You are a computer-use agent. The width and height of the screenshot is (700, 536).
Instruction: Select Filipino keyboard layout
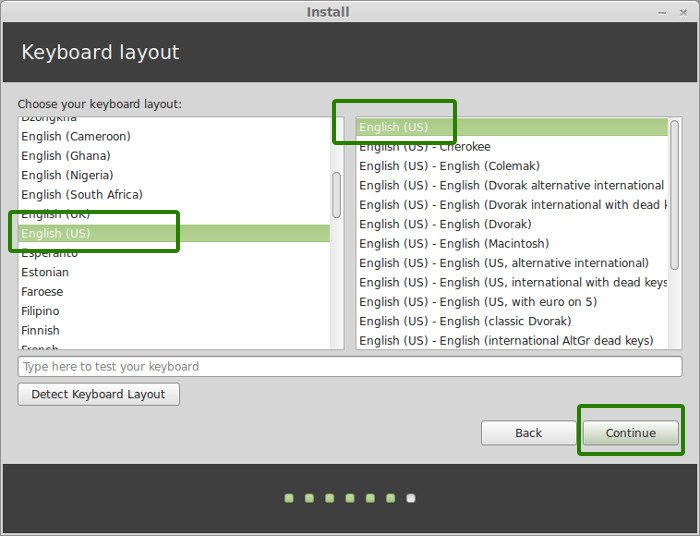[40, 311]
